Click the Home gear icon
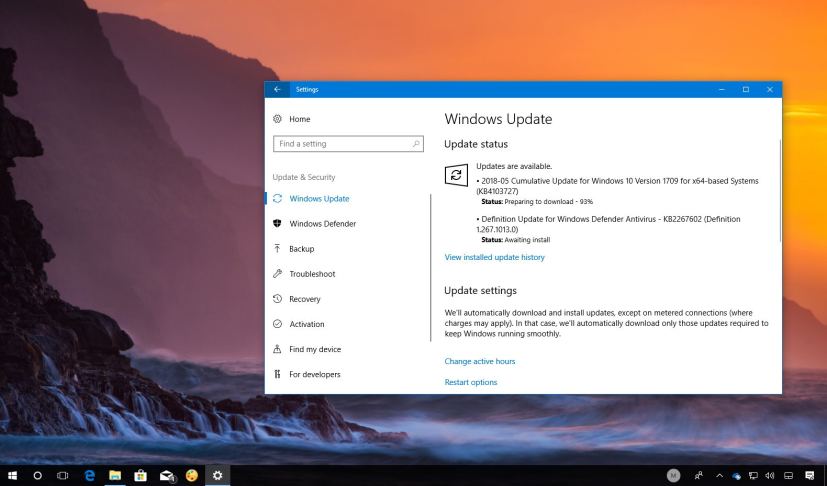Viewport: 827px width, 486px height. tap(277, 119)
